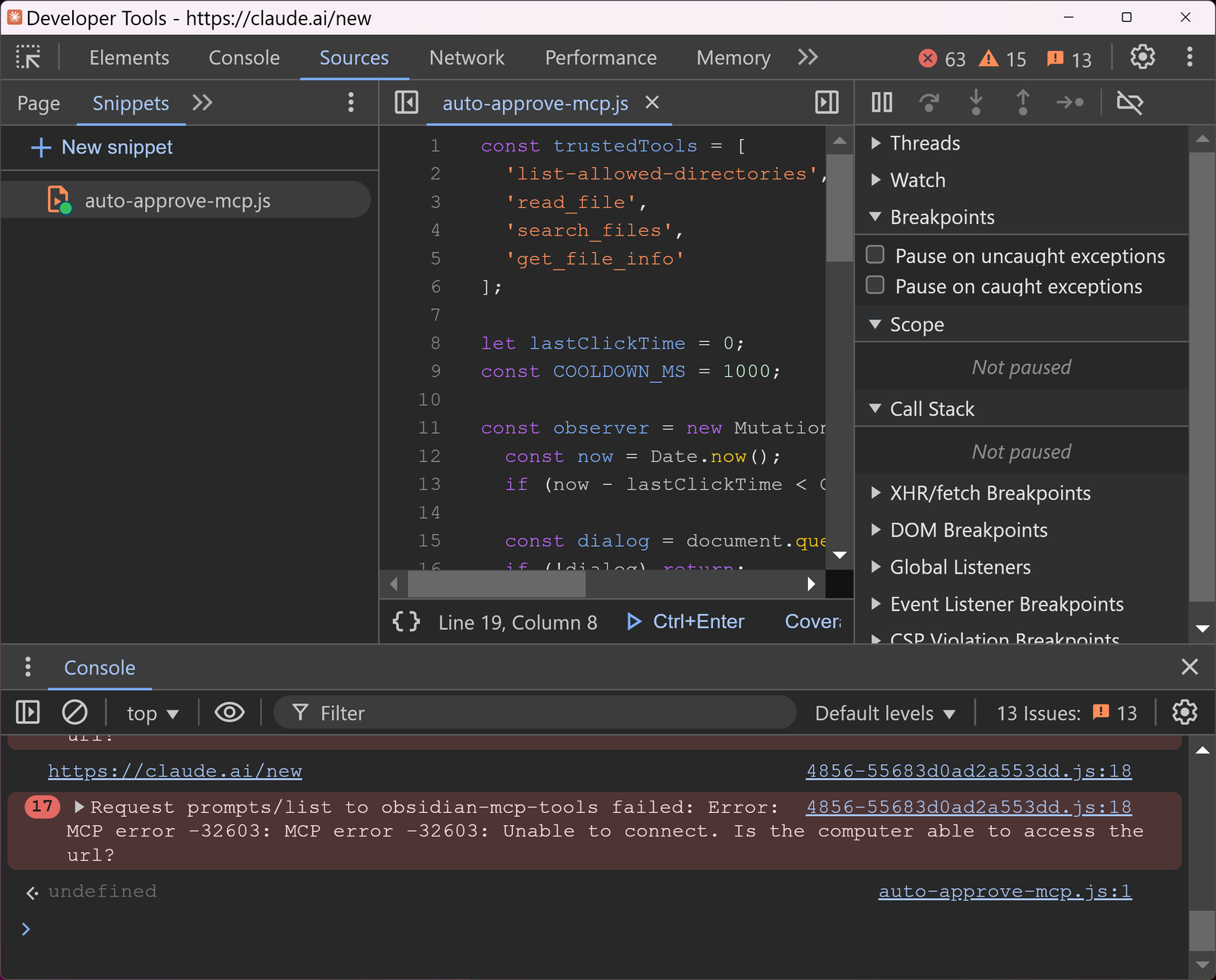
Task: Click the red errors count 63
Action: [942, 58]
